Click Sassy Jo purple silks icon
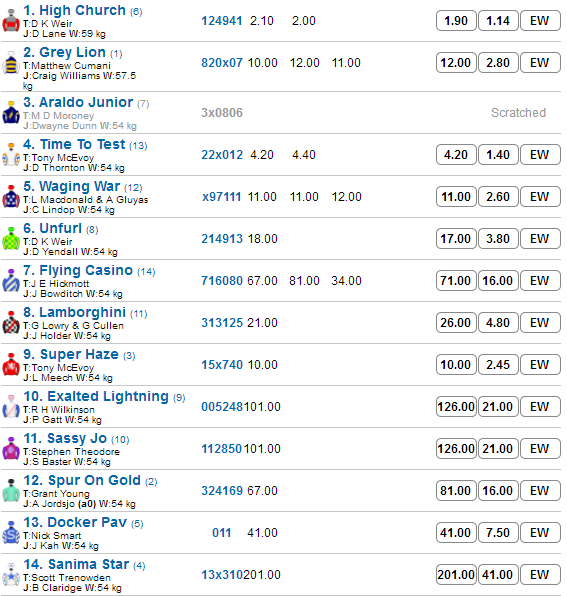 [11, 449]
